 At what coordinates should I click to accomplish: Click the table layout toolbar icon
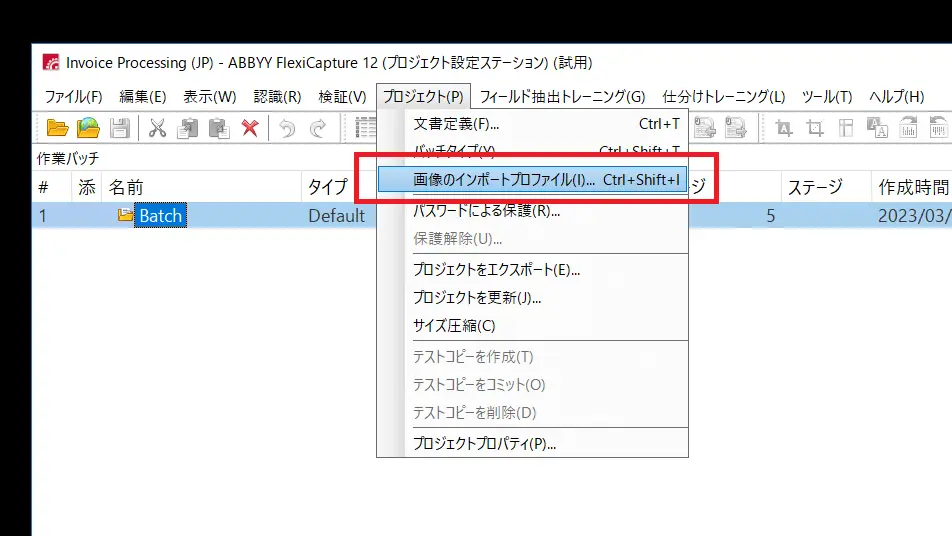click(846, 128)
